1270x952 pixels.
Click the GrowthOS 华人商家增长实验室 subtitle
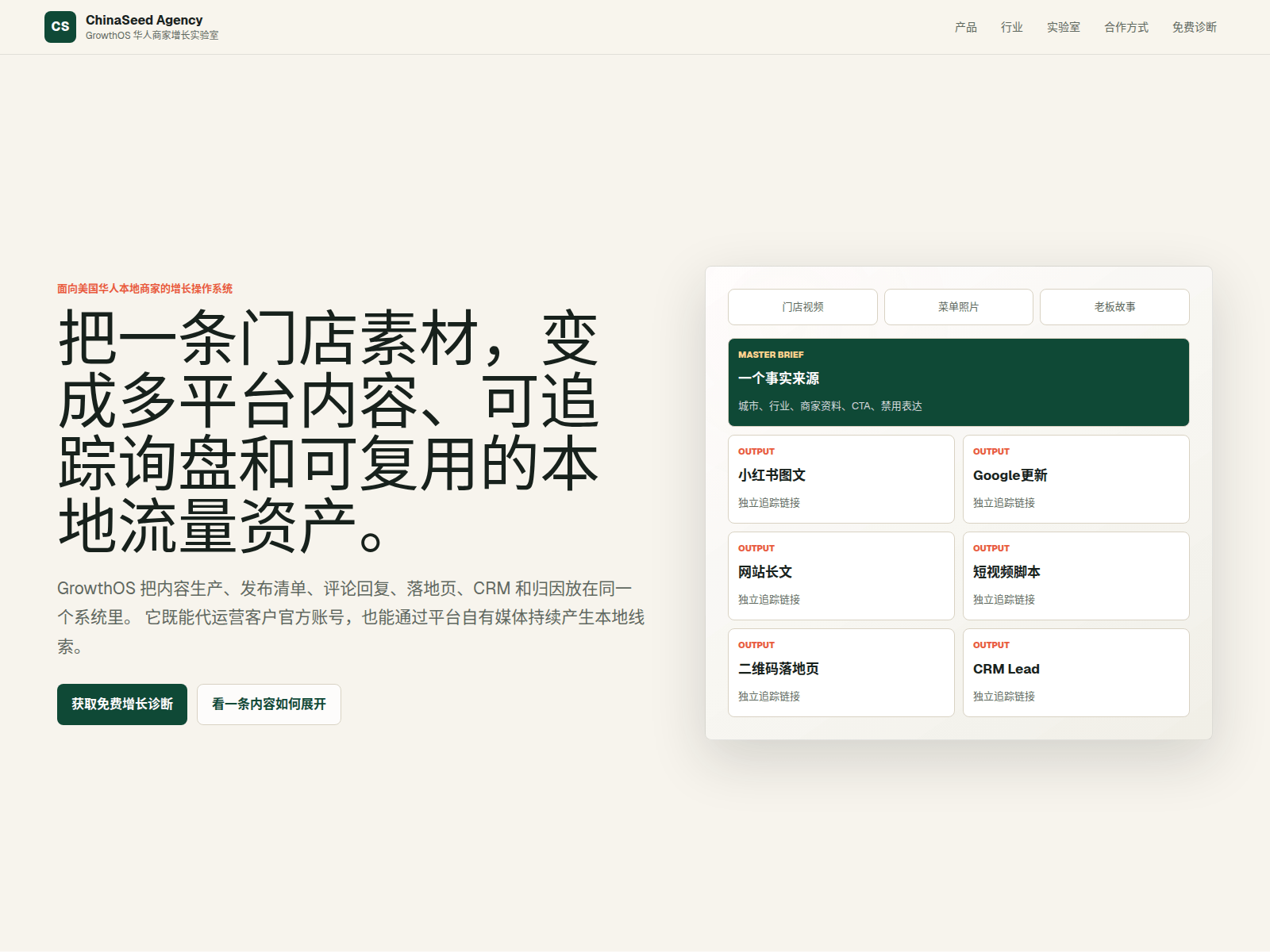click(152, 36)
